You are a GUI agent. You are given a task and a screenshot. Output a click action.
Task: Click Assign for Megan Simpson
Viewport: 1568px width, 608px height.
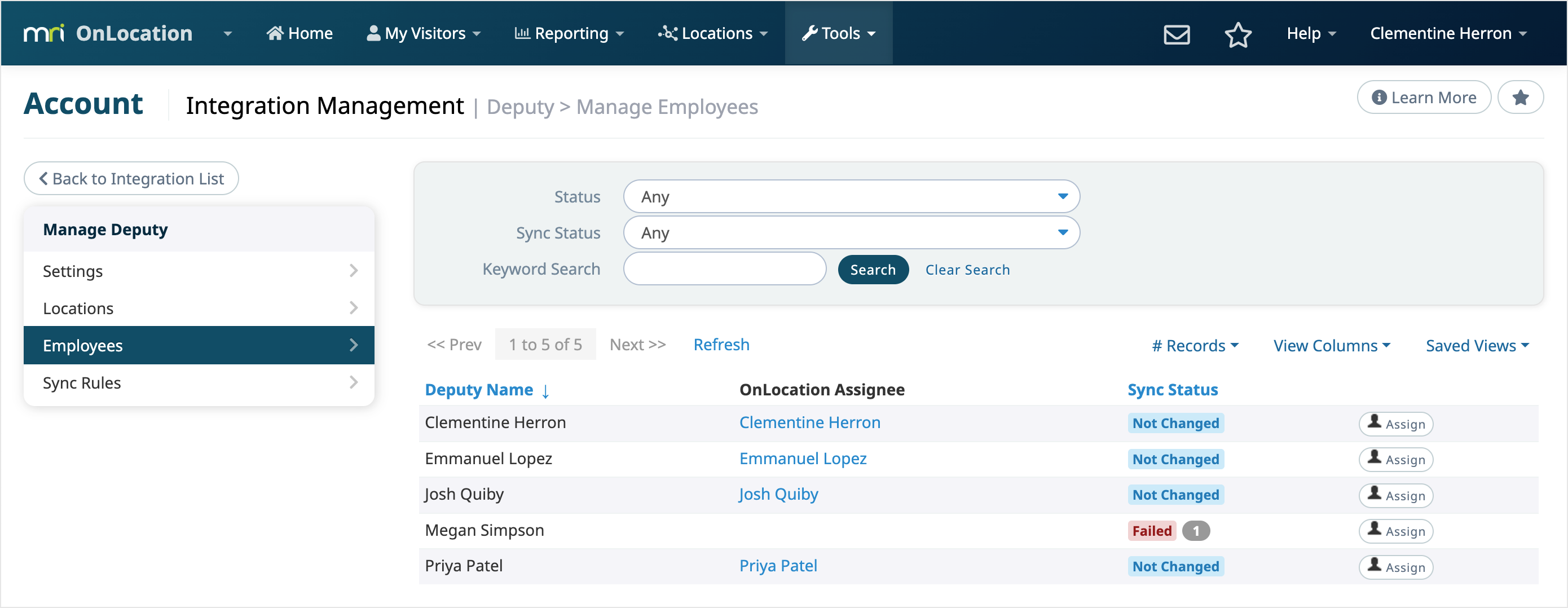1395,531
